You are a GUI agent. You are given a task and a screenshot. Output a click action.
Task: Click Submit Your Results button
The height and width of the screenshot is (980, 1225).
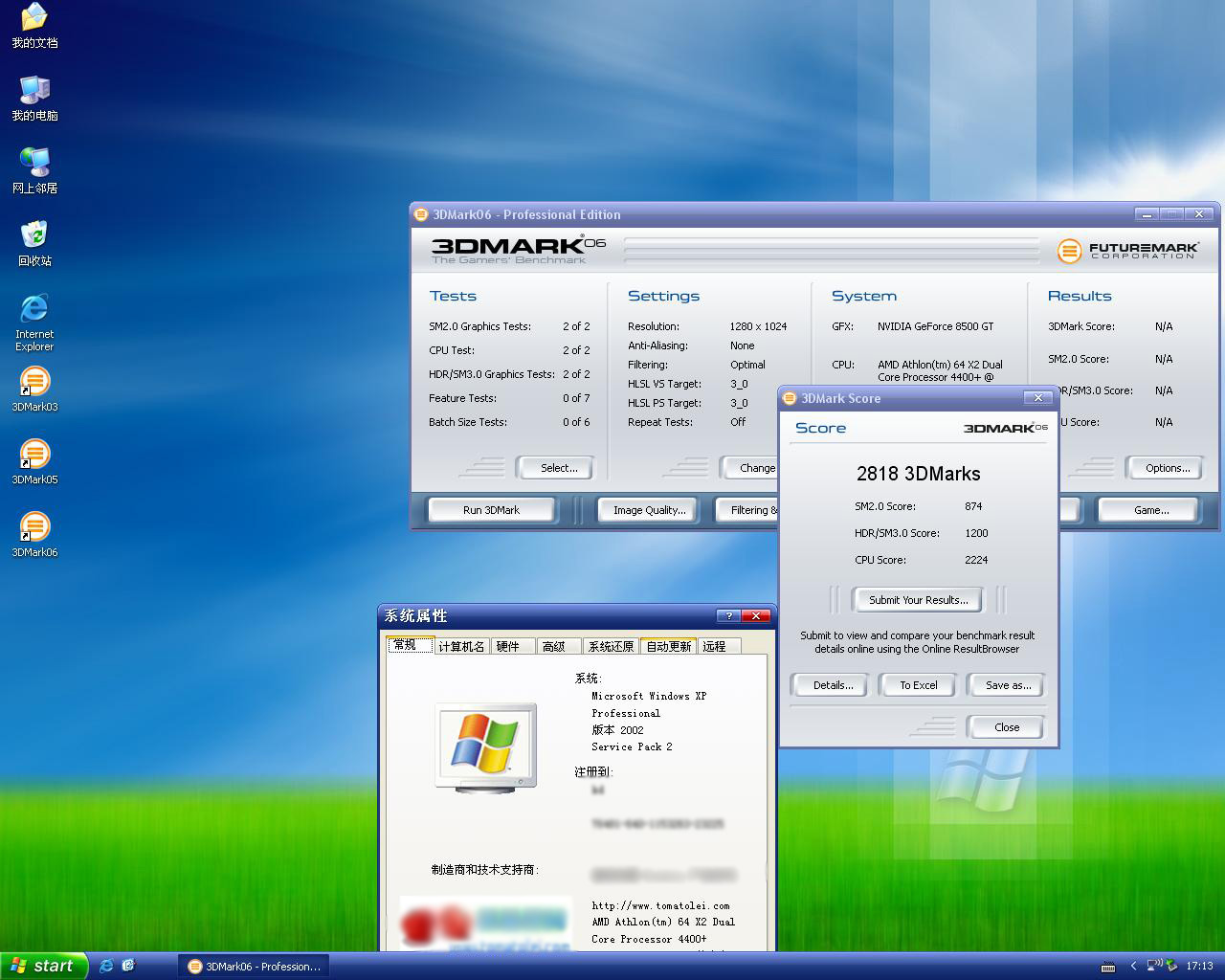tap(918, 600)
